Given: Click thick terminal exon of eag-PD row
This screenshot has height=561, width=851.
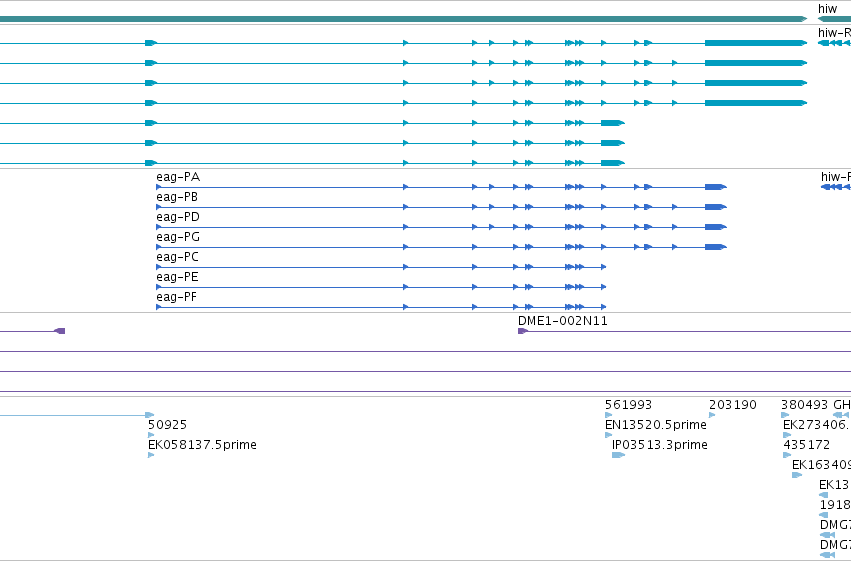Looking at the screenshot, I should click(716, 227).
